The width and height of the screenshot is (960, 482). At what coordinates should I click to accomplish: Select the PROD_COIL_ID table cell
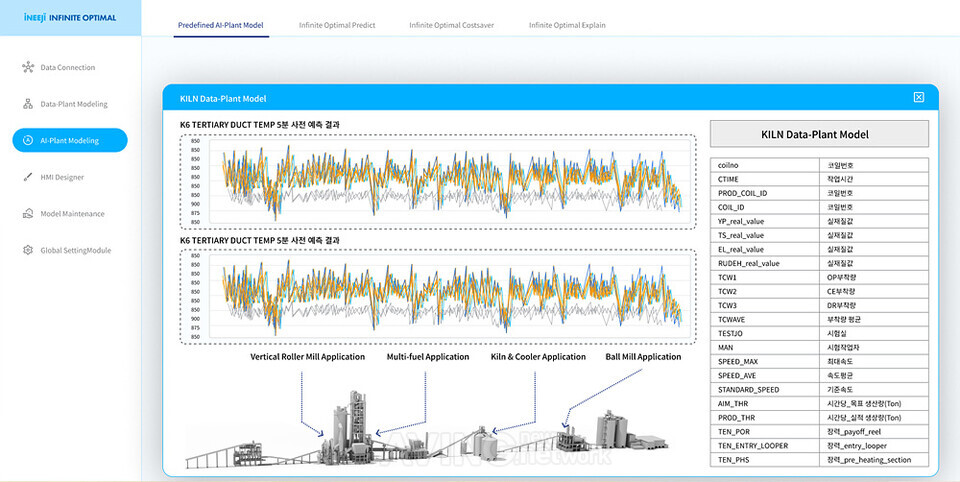tap(765, 194)
